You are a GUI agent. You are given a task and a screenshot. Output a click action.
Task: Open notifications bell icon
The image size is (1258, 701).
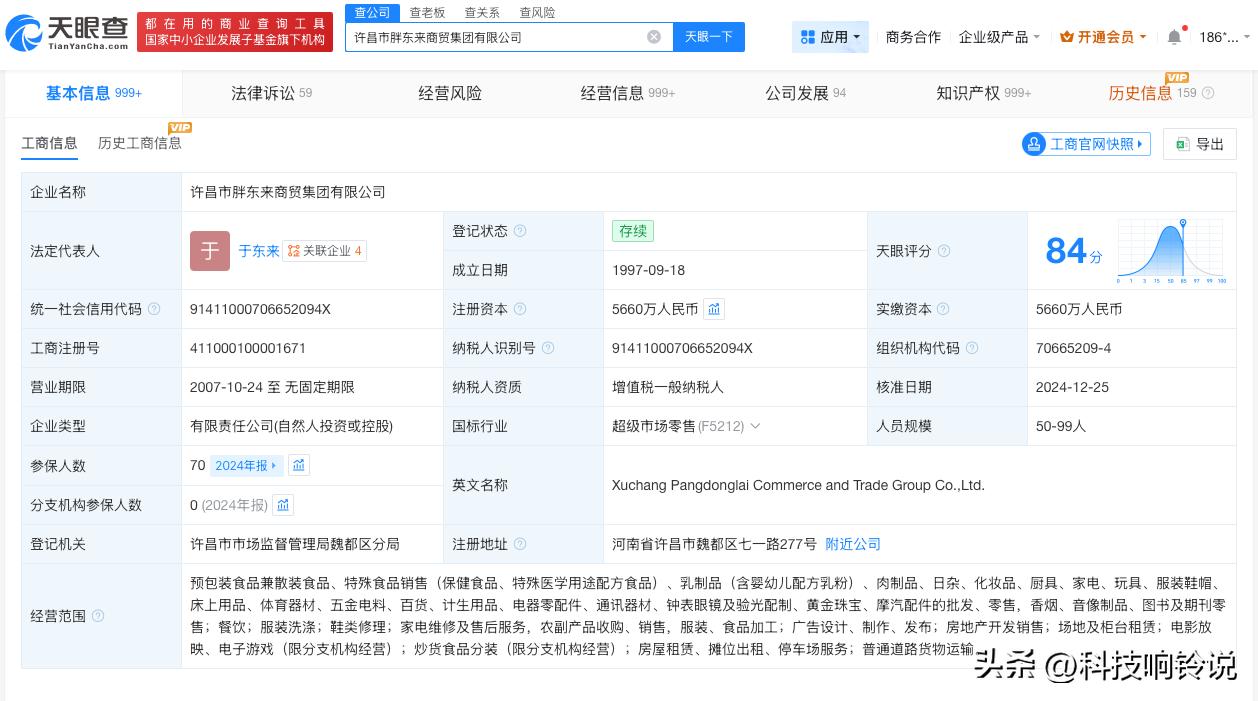coord(1174,37)
